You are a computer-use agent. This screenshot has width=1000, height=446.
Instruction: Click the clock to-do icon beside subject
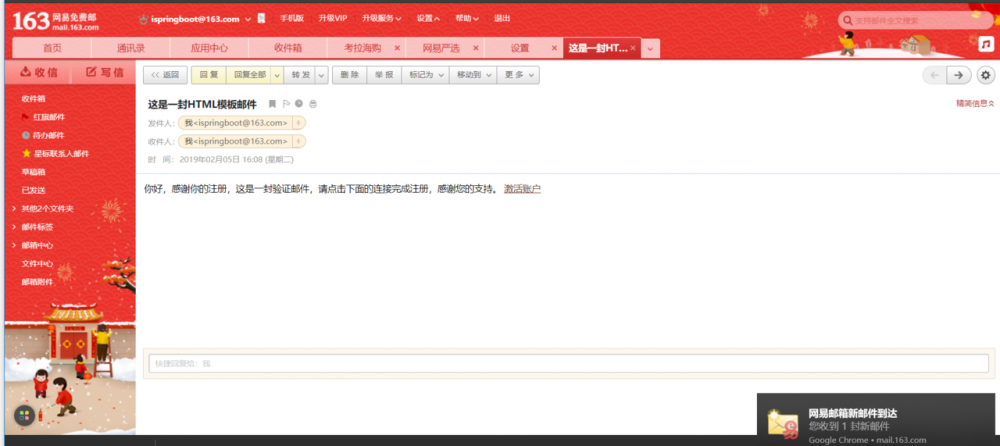click(299, 103)
